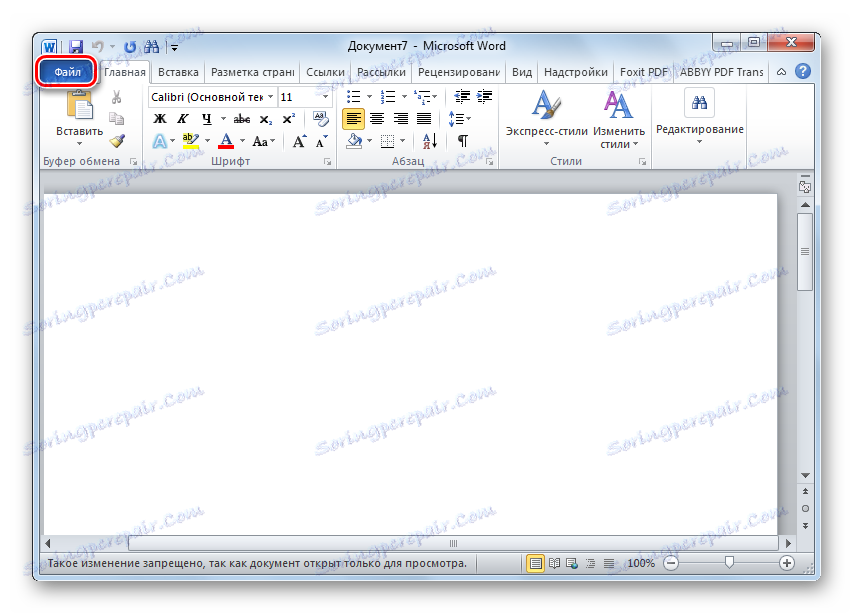Click the Save icon in quick access toolbar
The width and height of the screenshot is (854, 614).
[x=76, y=47]
